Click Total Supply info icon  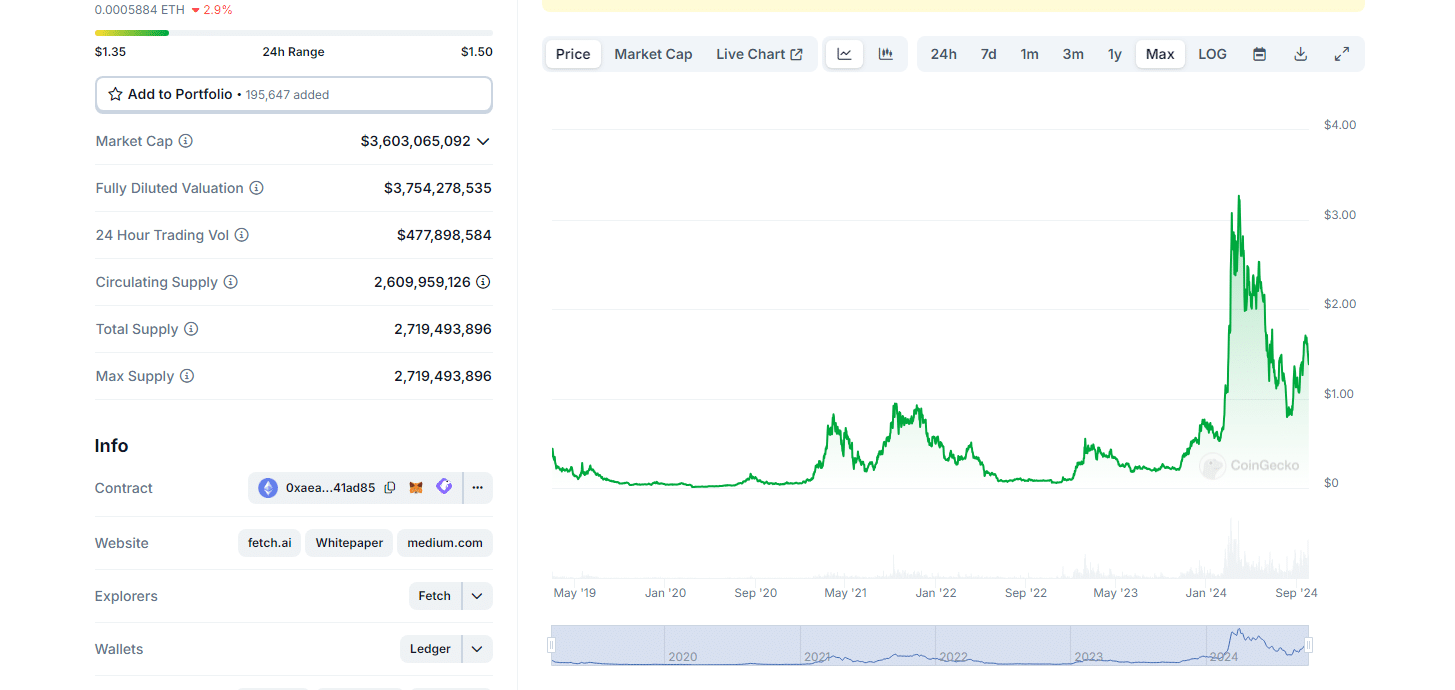coord(190,329)
